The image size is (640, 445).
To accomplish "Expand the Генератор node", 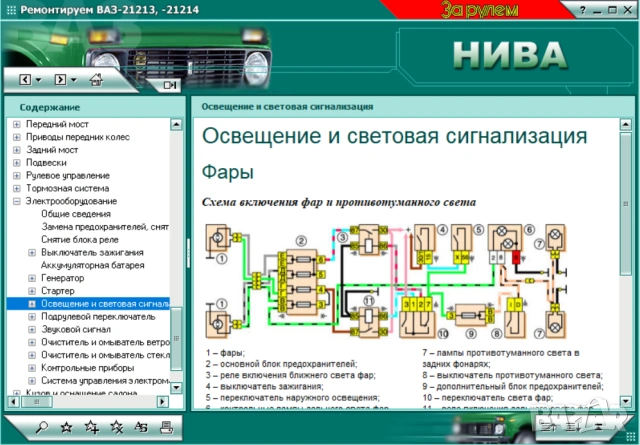I will (32, 278).
